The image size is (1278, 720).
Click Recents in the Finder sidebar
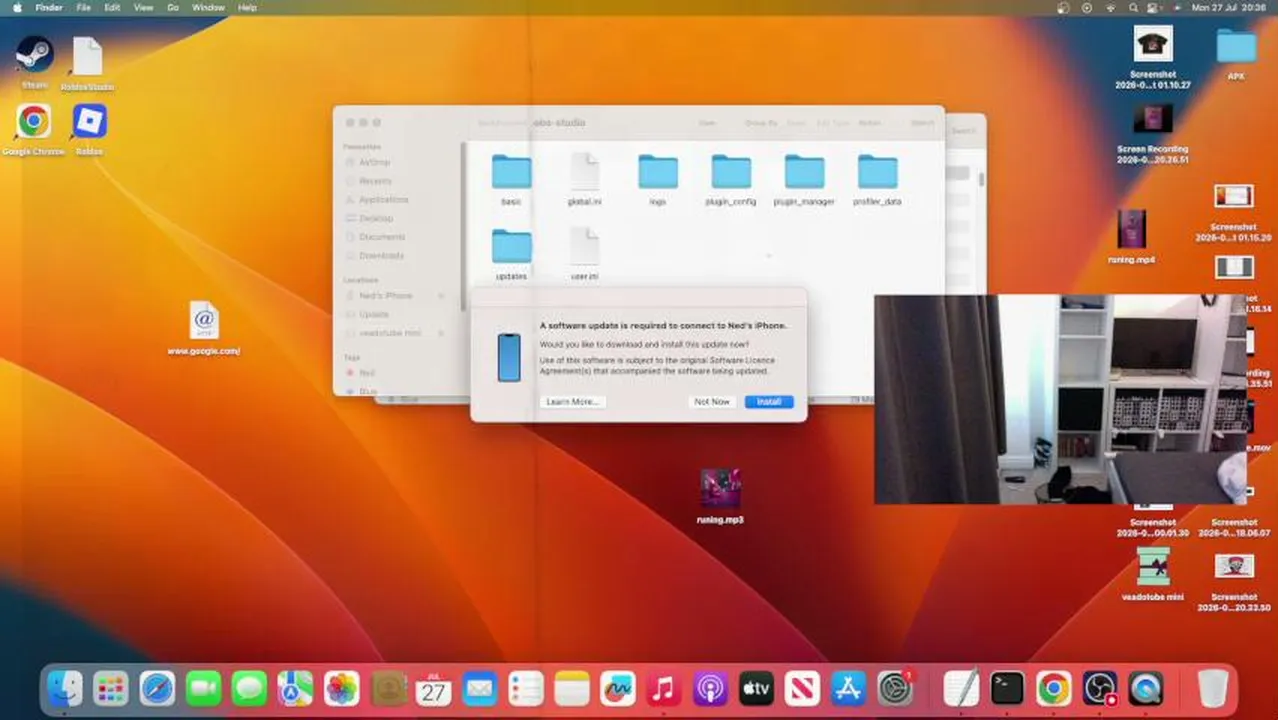pyautogui.click(x=375, y=181)
